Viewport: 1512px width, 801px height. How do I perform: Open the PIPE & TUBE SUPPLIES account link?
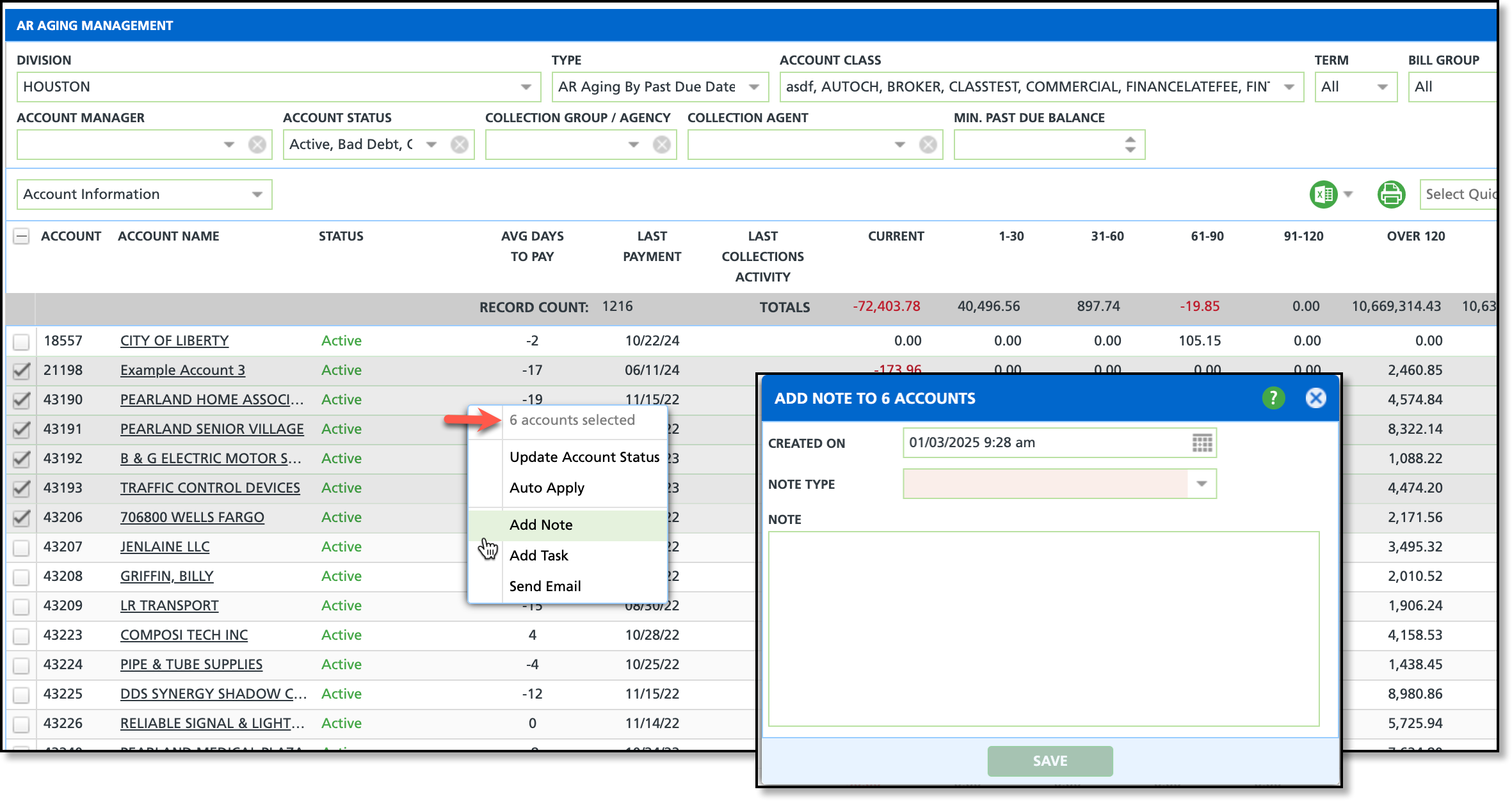click(x=191, y=664)
